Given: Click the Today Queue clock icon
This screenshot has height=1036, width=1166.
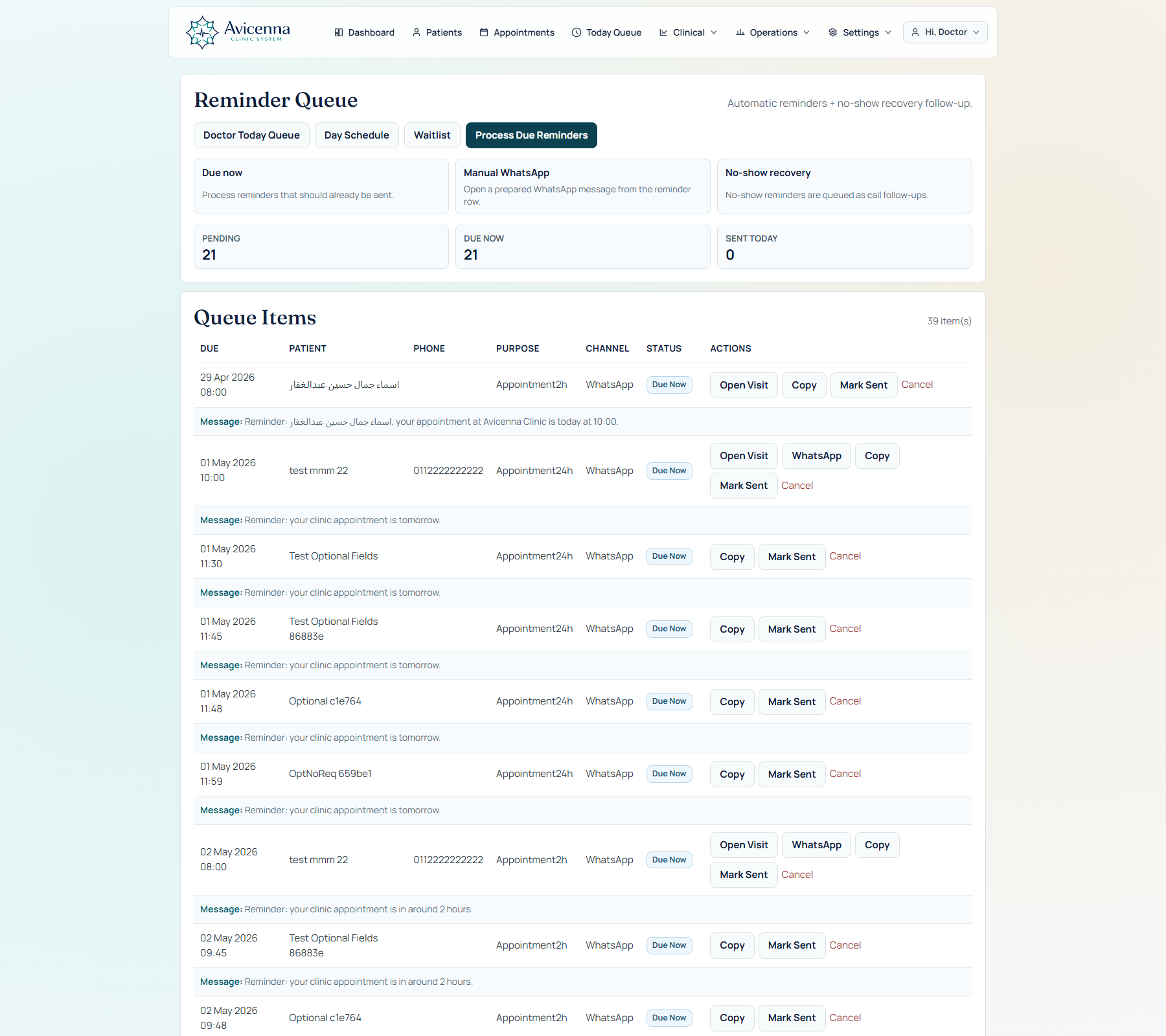Looking at the screenshot, I should 577,32.
